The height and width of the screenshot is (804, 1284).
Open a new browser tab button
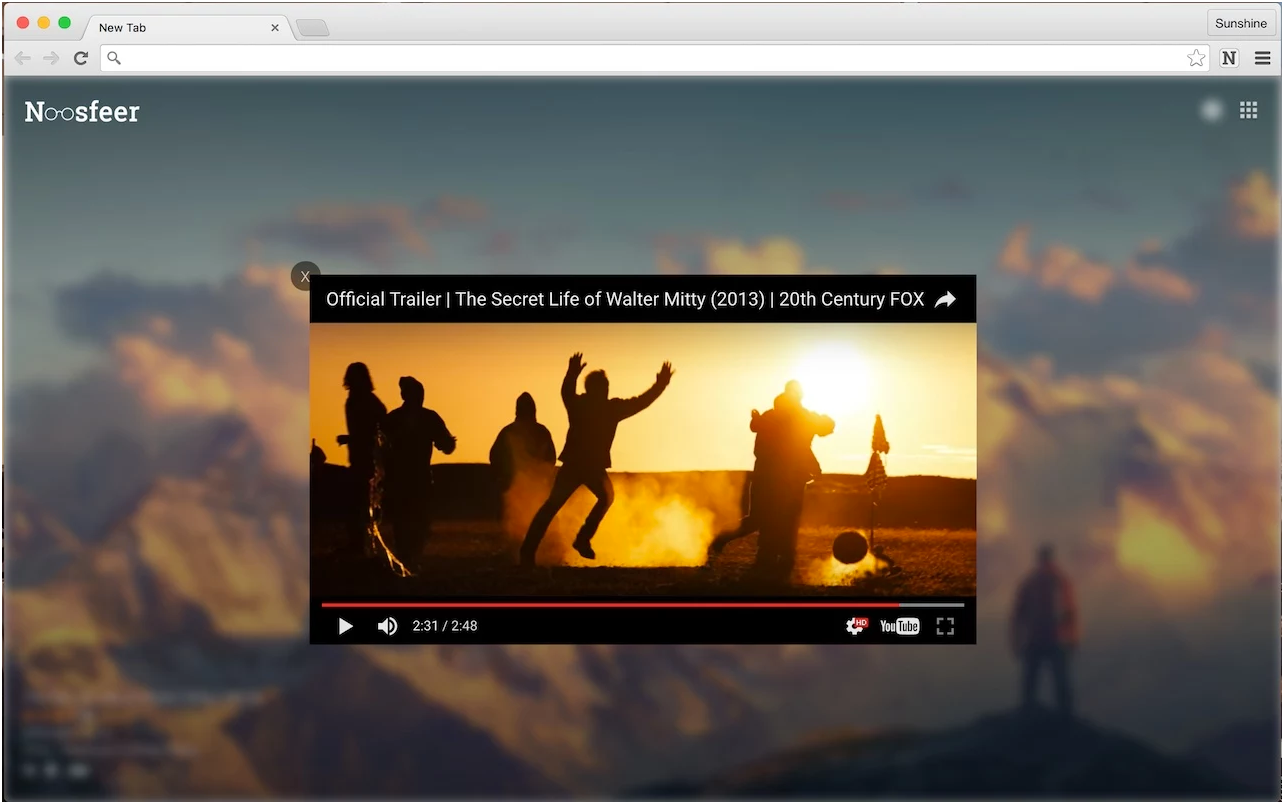(x=313, y=28)
